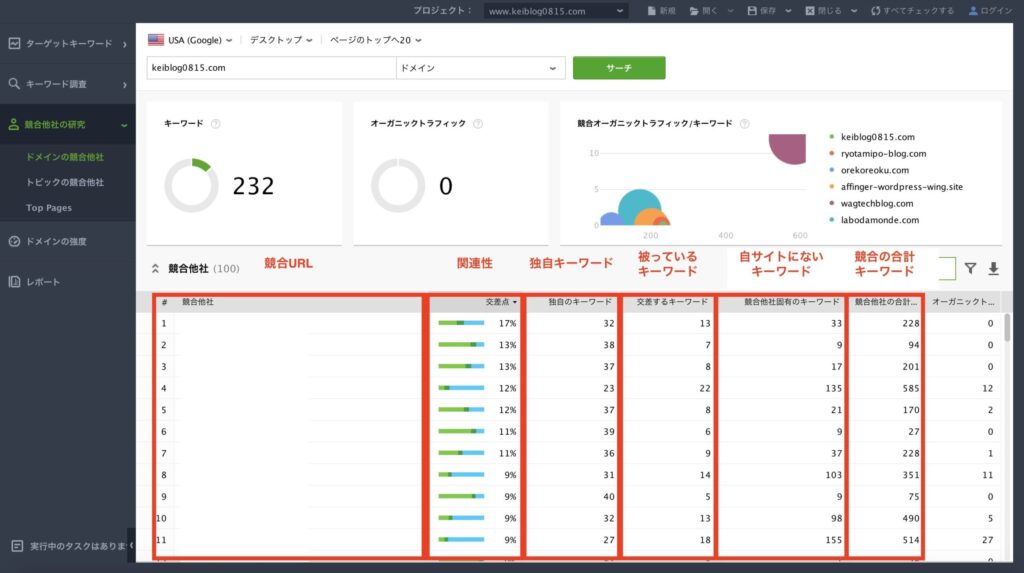Open the ページのトップへ20 dropdown
The width and height of the screenshot is (1024, 573).
coord(376,40)
